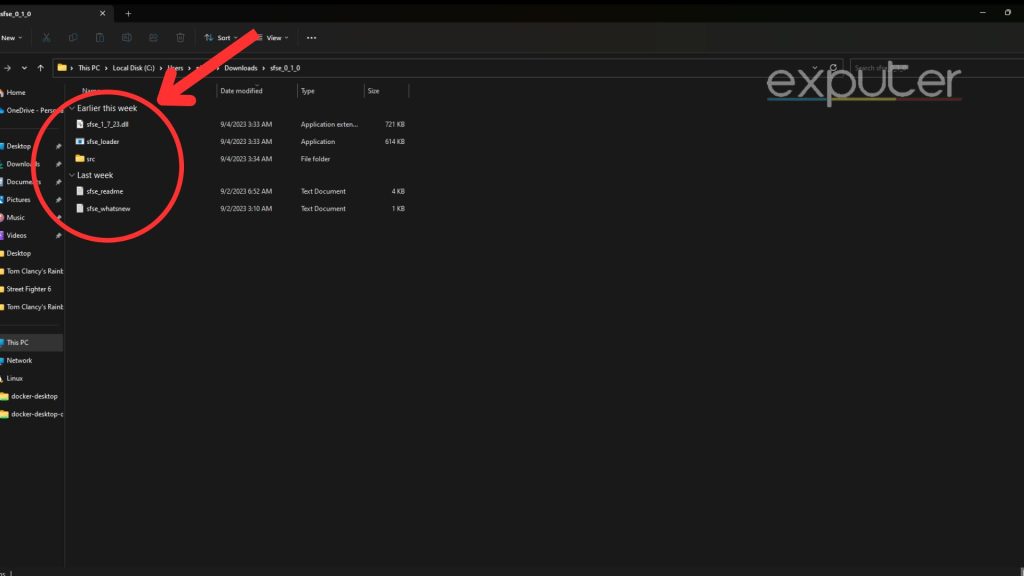Share a file with the Share icon
This screenshot has width=1024, height=576.
point(152,37)
